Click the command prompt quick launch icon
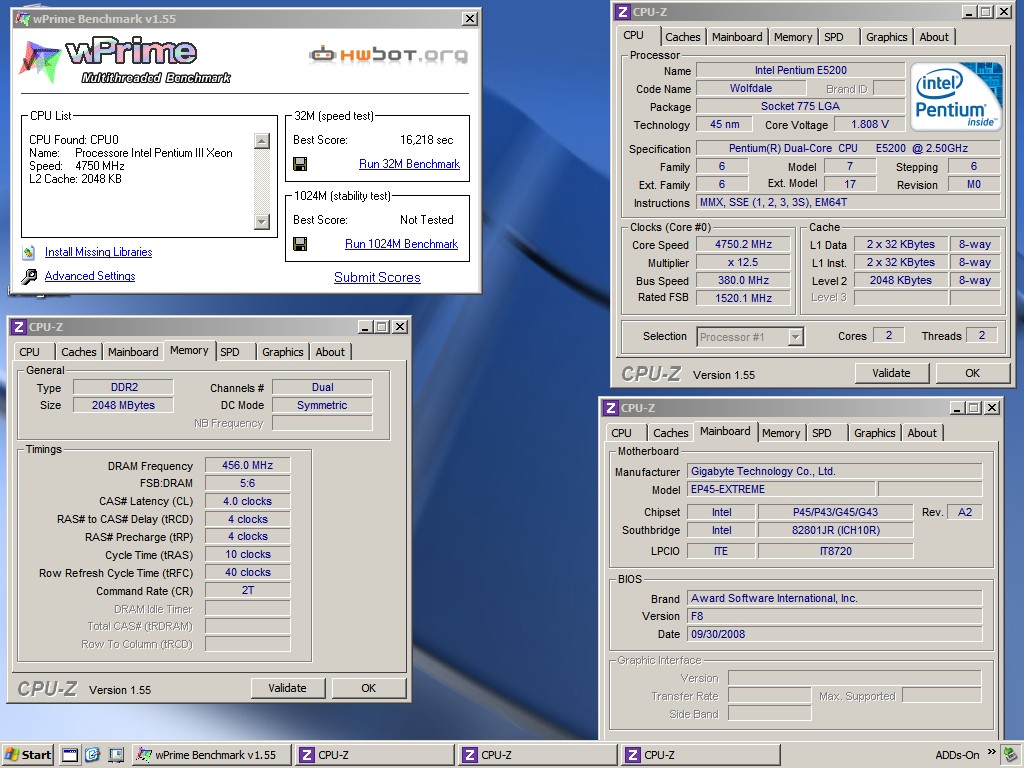This screenshot has width=1024, height=768. coord(70,756)
